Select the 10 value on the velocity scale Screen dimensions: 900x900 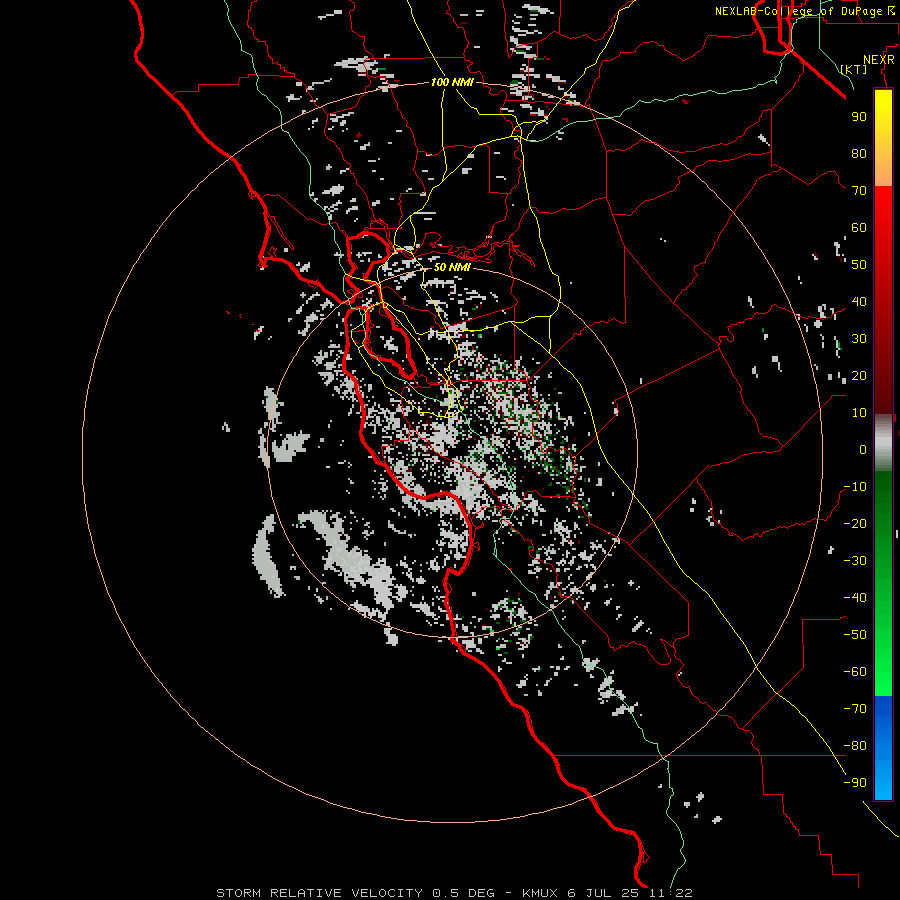[x=859, y=413]
